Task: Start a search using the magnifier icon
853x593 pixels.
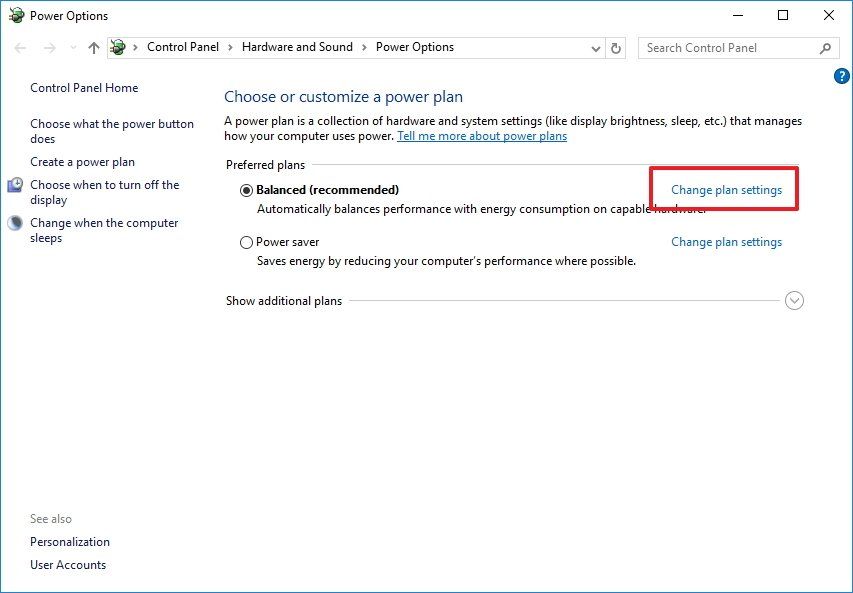Action: click(824, 47)
